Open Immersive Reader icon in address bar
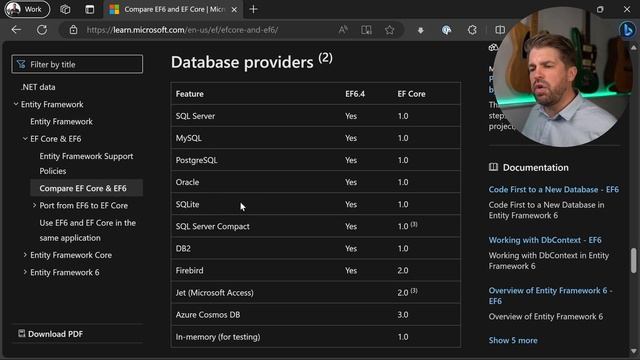This screenshot has height=360, width=640. (366, 30)
